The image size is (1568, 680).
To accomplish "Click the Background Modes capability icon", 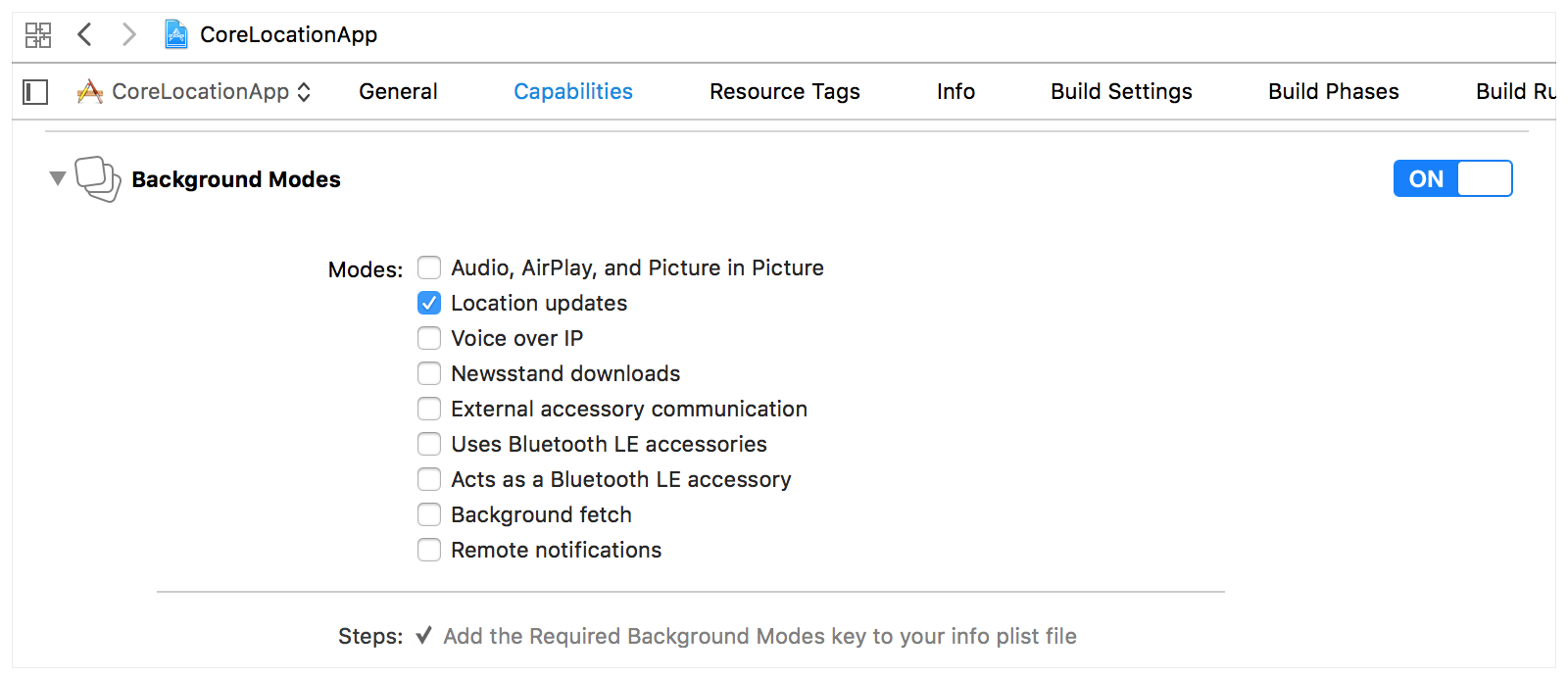I will click(x=98, y=179).
